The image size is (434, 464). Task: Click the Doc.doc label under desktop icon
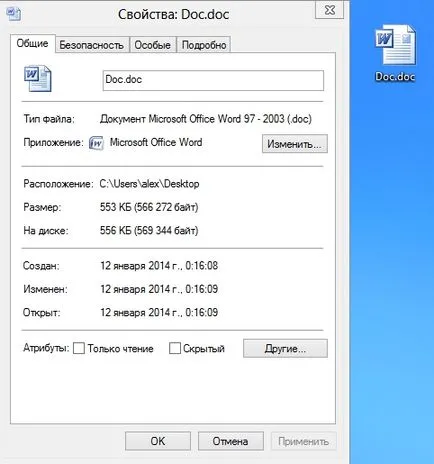coord(395,77)
